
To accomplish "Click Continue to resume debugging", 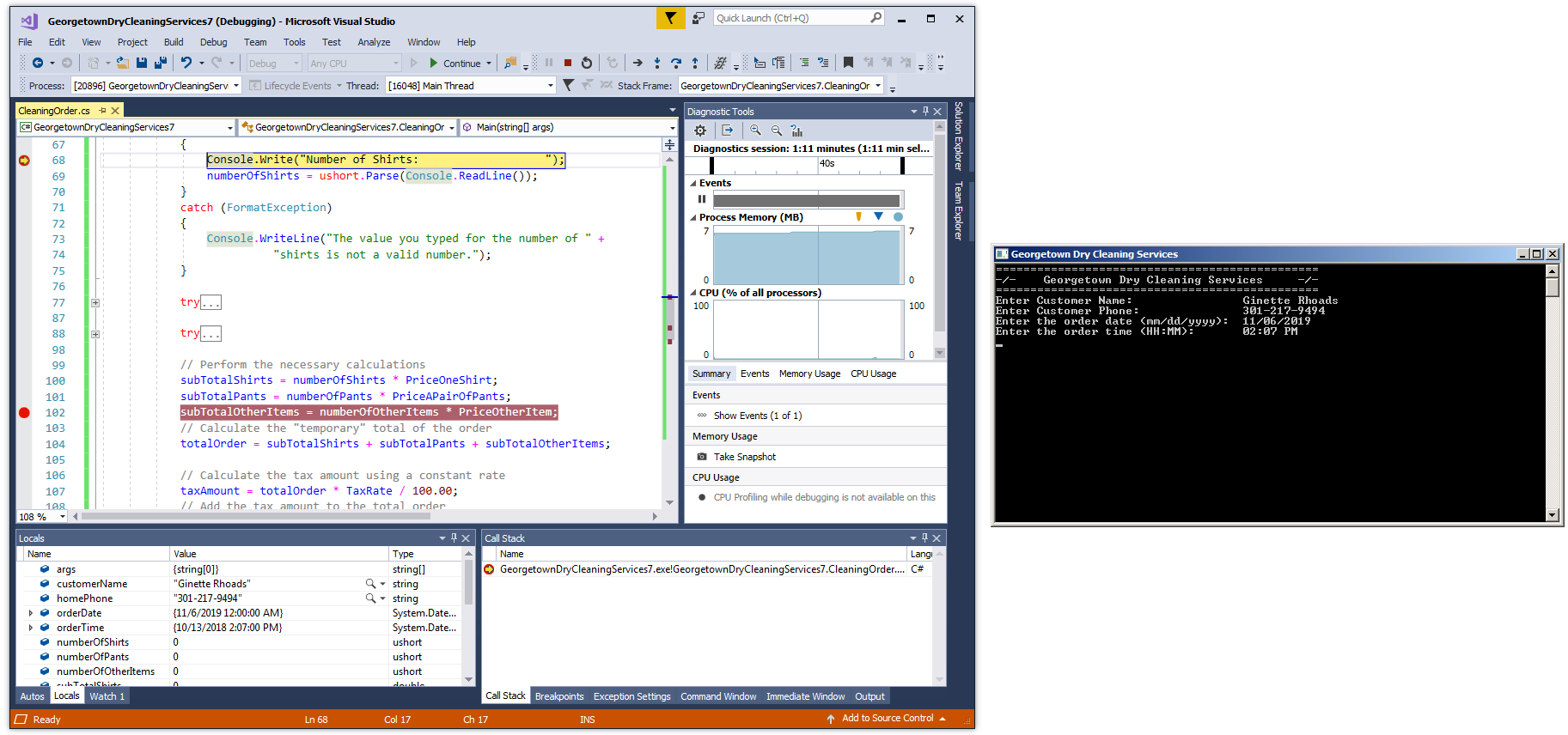I will click(455, 64).
